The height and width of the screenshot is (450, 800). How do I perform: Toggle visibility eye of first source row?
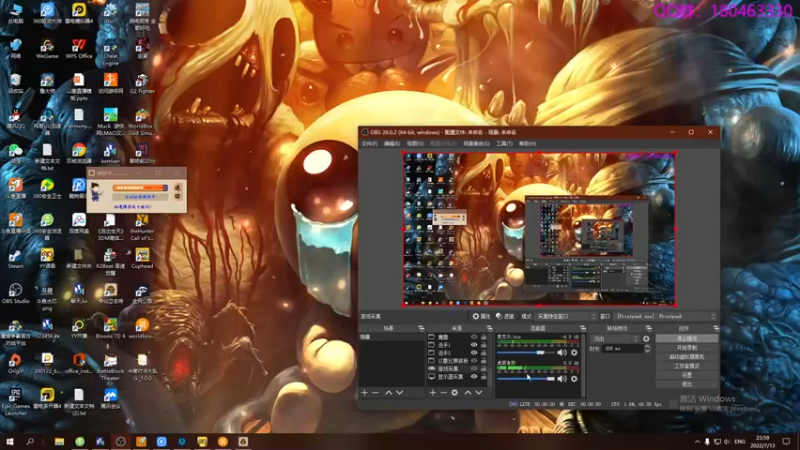474,337
